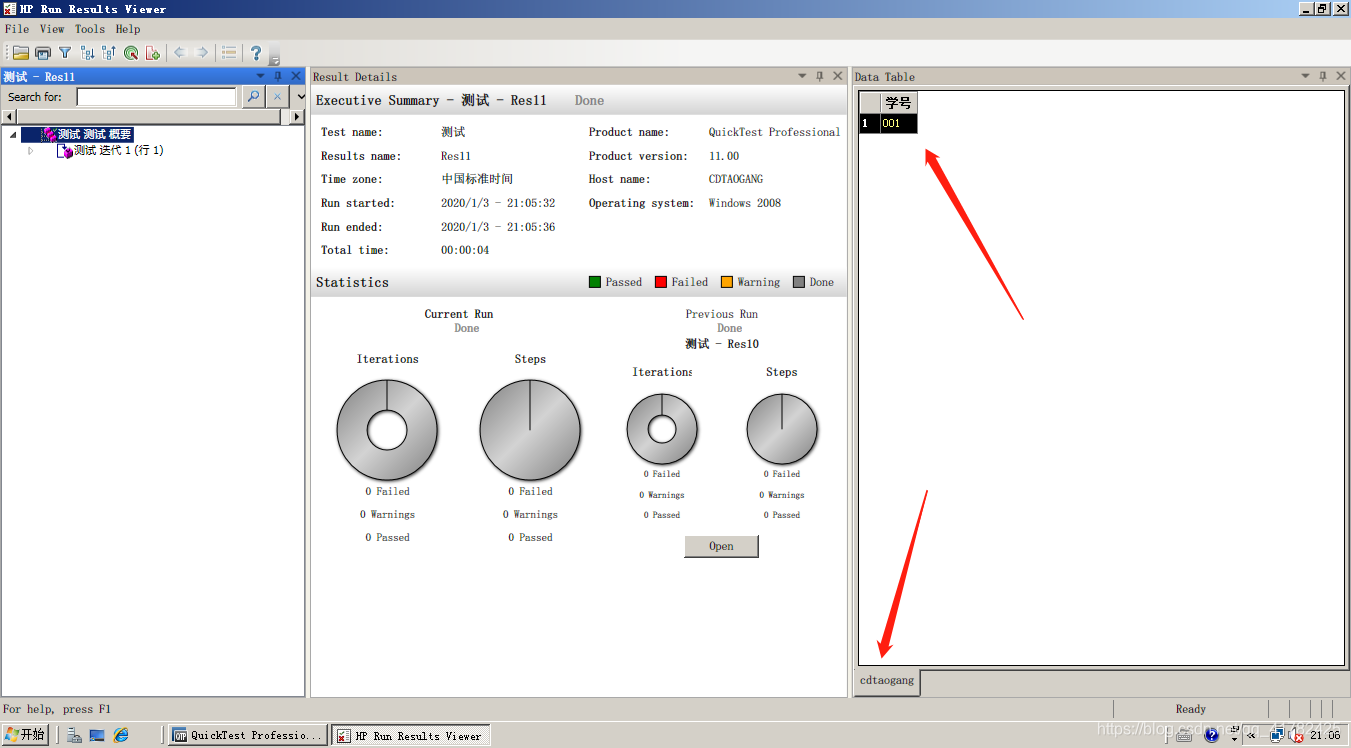Select data table cell 001
The image size is (1351, 748).
click(899, 124)
